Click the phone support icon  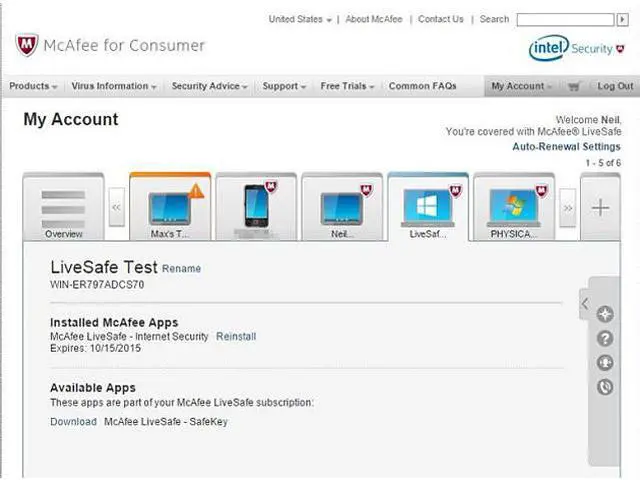(x=605, y=387)
